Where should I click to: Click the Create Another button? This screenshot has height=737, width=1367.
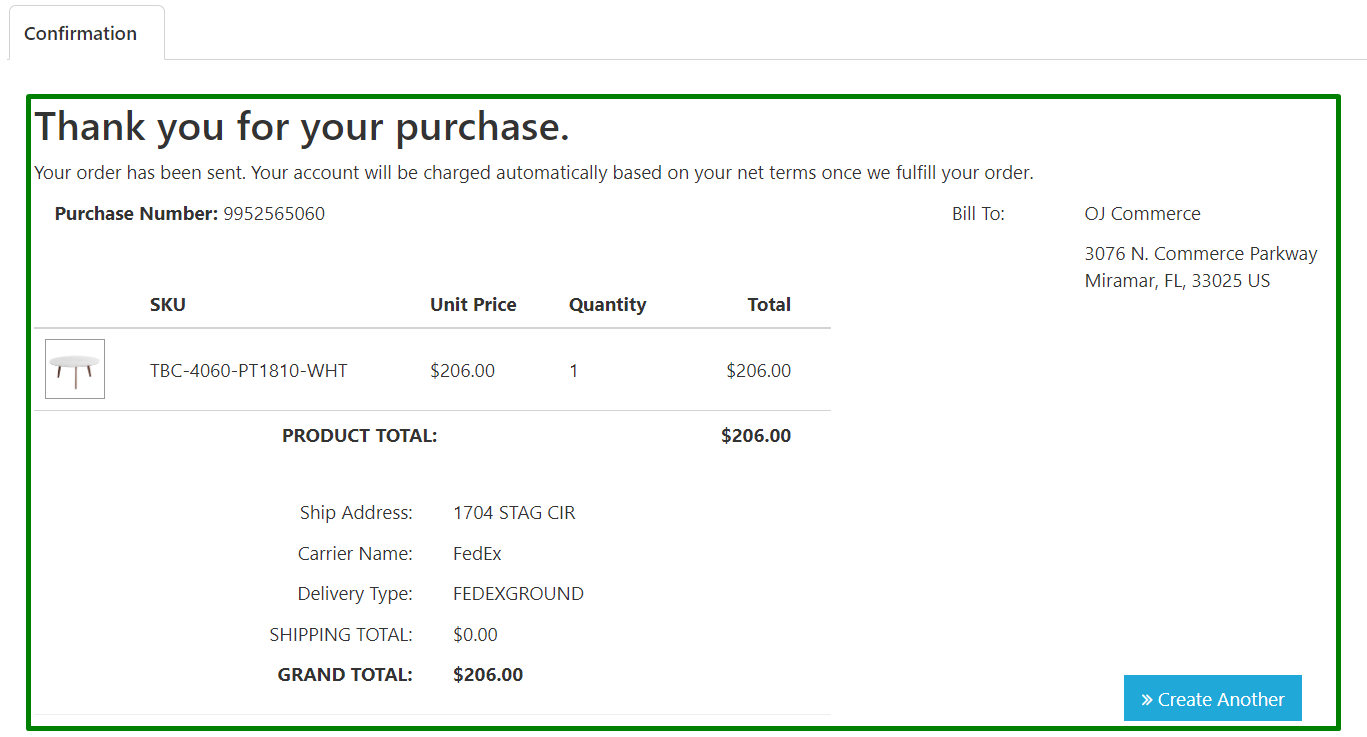coord(1212,699)
